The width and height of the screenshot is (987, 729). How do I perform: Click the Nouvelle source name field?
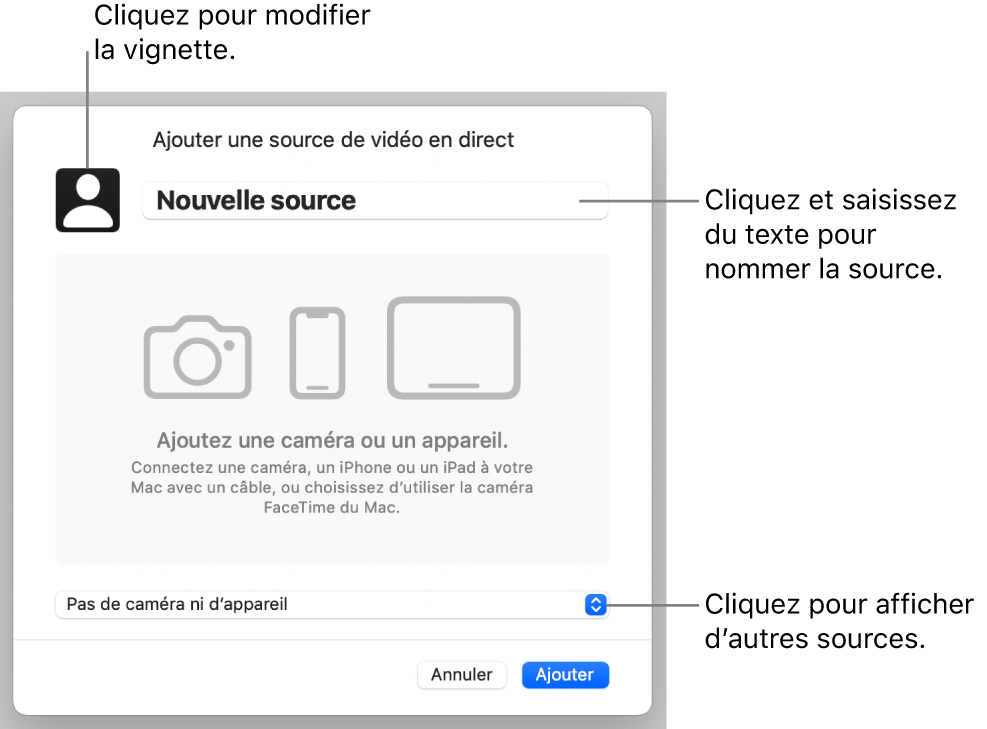point(375,201)
